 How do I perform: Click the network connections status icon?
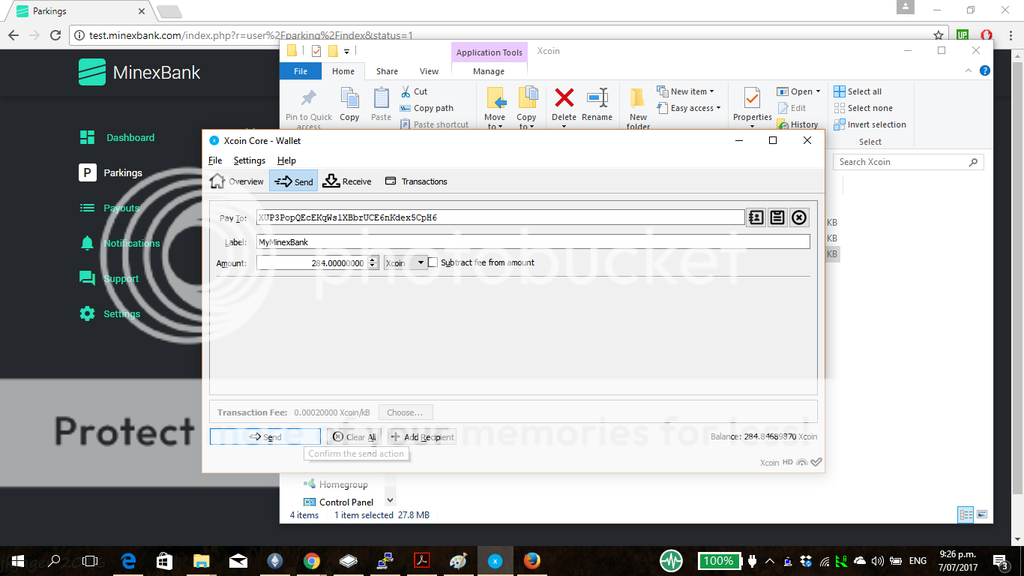(x=802, y=462)
